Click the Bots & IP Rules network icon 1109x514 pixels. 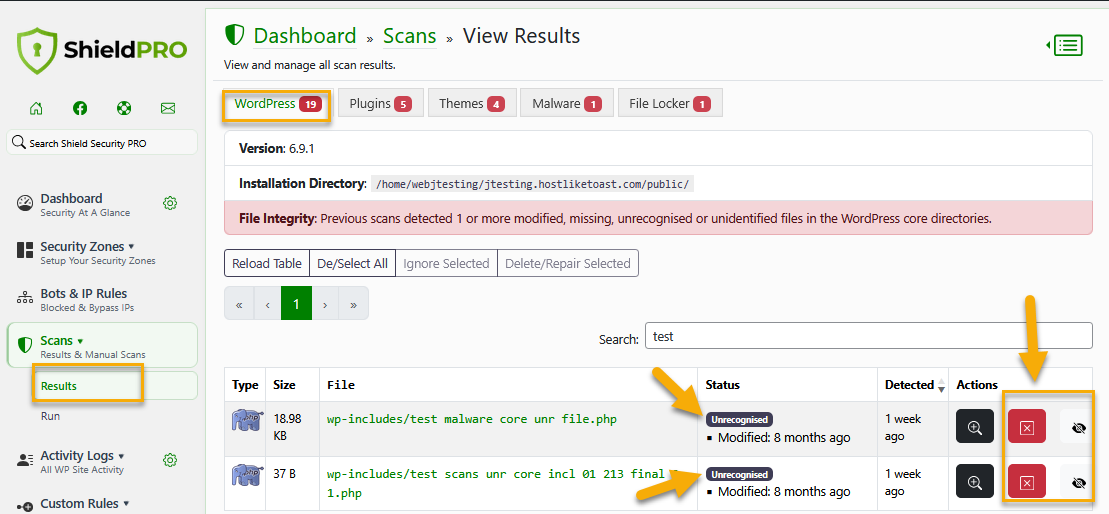click(x=25, y=298)
